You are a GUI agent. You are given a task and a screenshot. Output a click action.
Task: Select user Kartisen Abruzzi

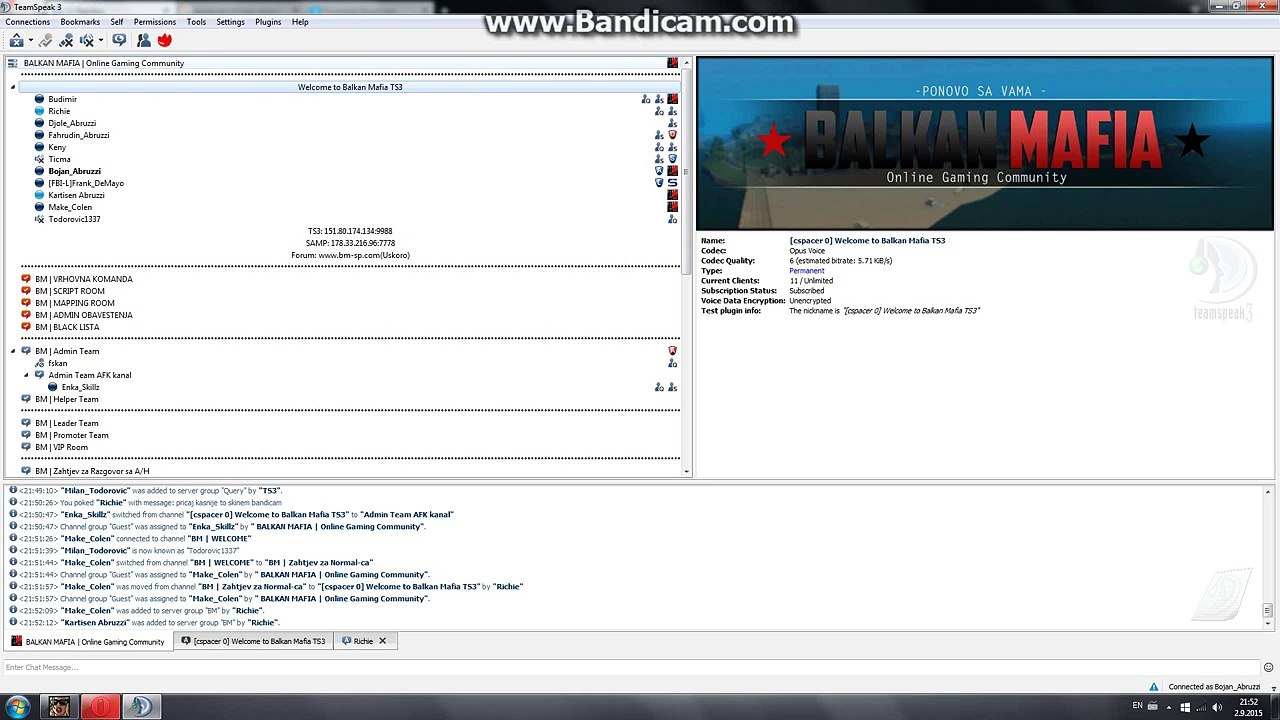coord(76,195)
